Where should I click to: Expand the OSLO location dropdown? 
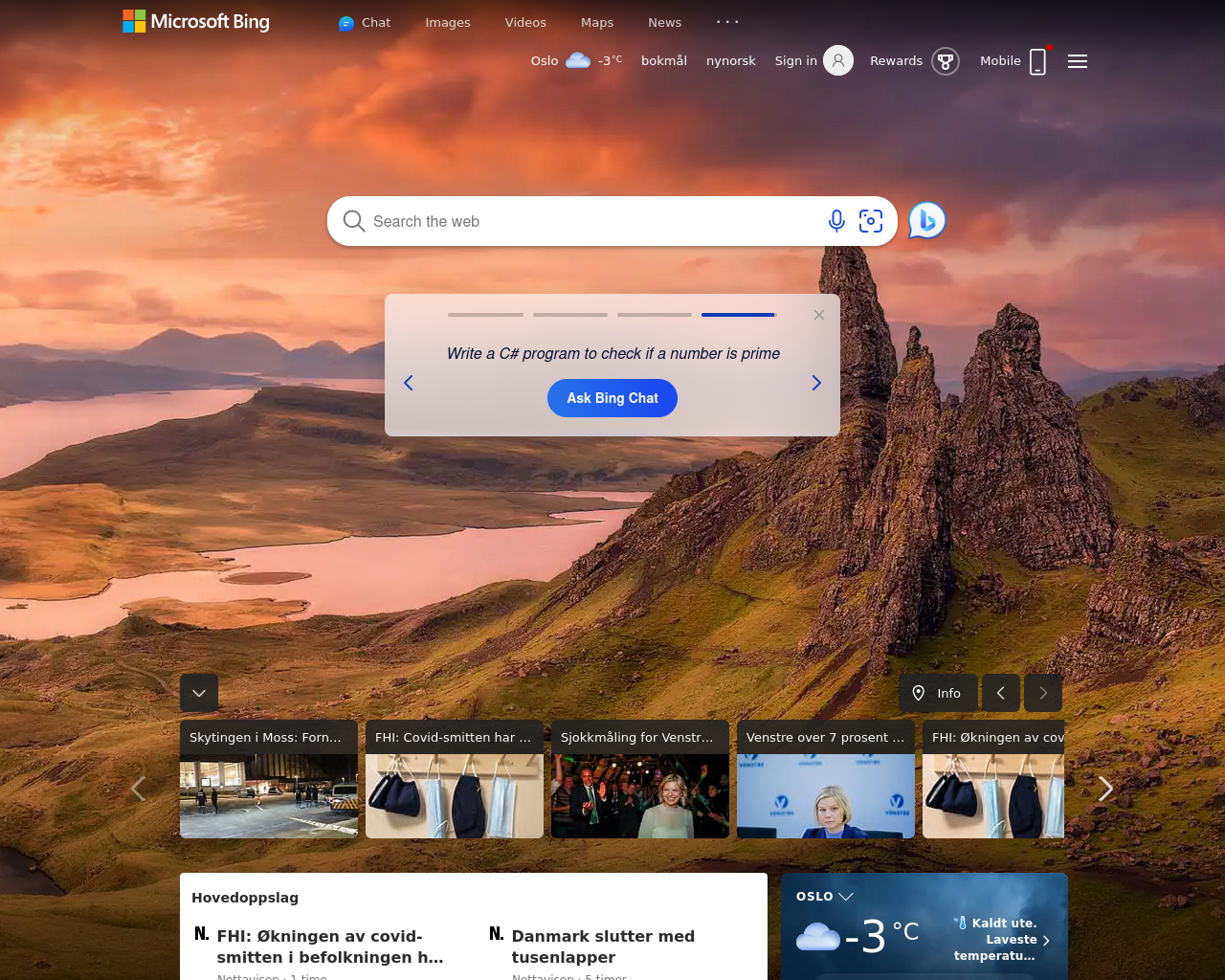[846, 897]
